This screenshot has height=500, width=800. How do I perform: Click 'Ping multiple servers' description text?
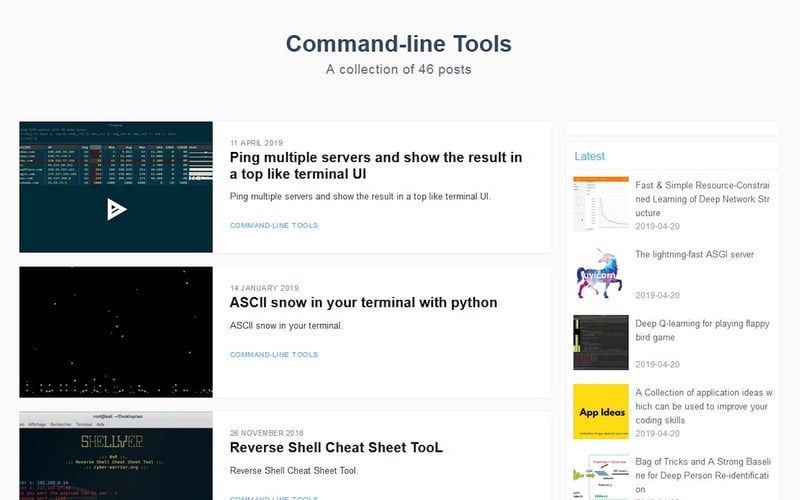coord(360,196)
